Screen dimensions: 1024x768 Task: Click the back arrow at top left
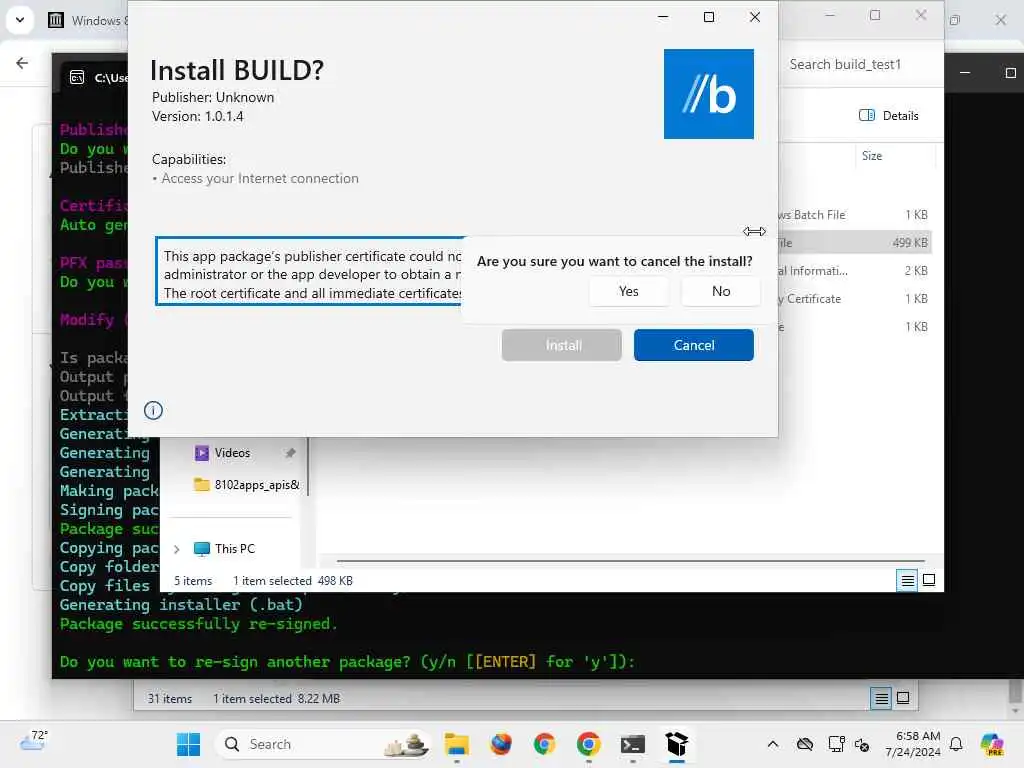22,63
